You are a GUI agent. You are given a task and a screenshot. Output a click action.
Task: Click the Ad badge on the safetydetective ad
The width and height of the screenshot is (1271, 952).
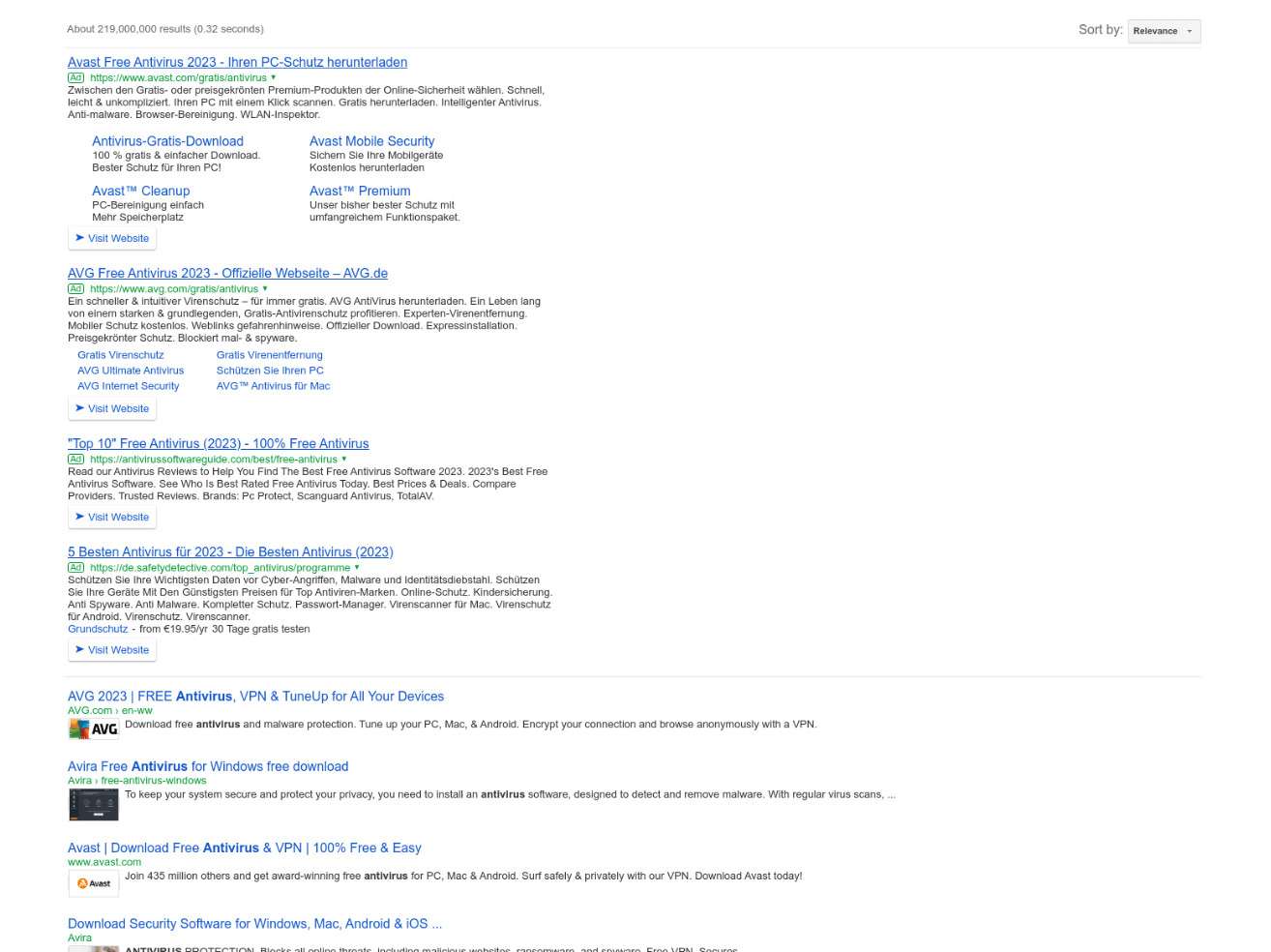75,568
